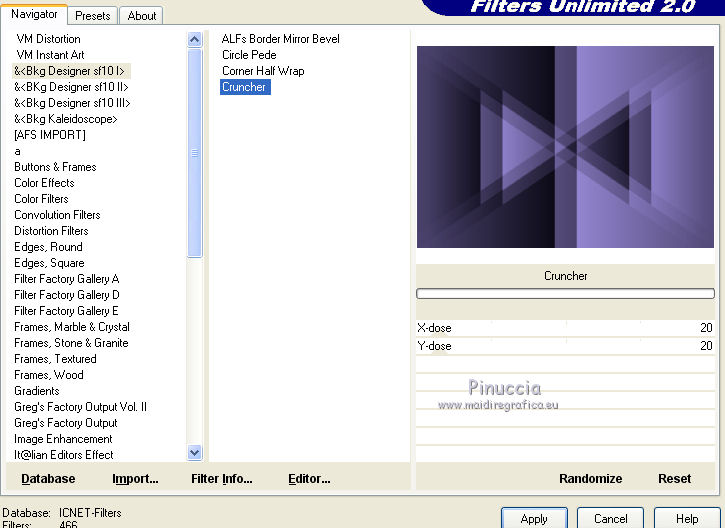Select Greg's Factory Output Vol. II

pyautogui.click(x=80, y=407)
